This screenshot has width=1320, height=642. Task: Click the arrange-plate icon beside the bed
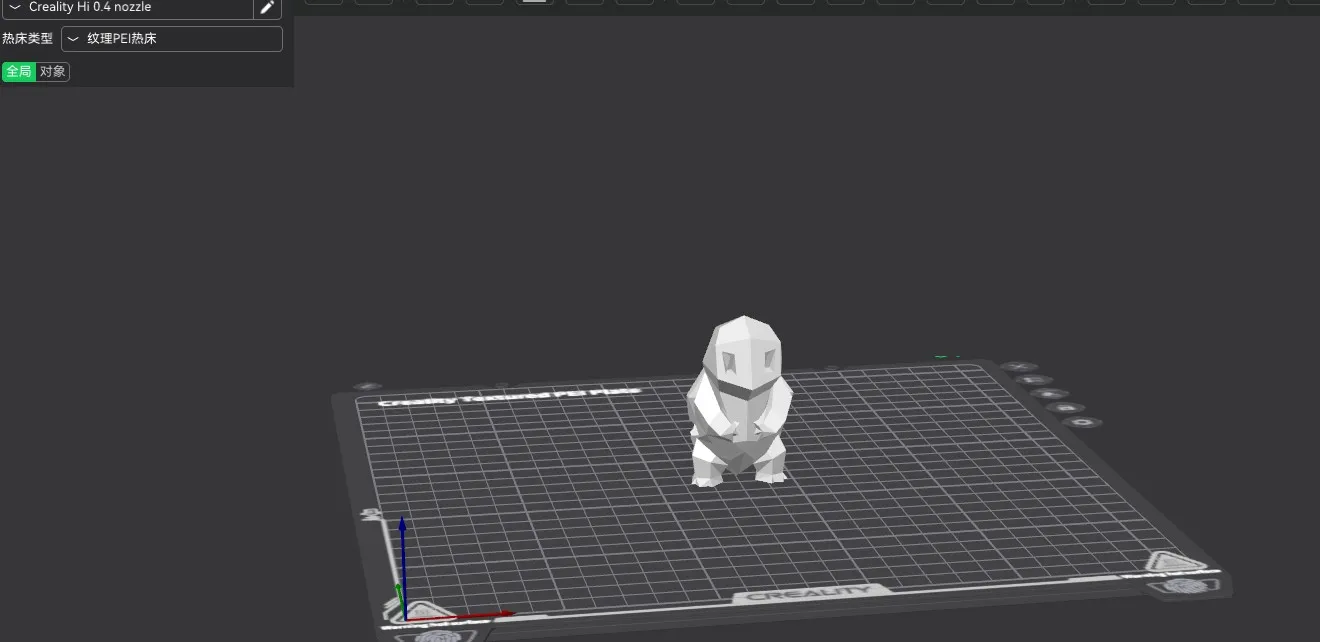(x=1050, y=394)
